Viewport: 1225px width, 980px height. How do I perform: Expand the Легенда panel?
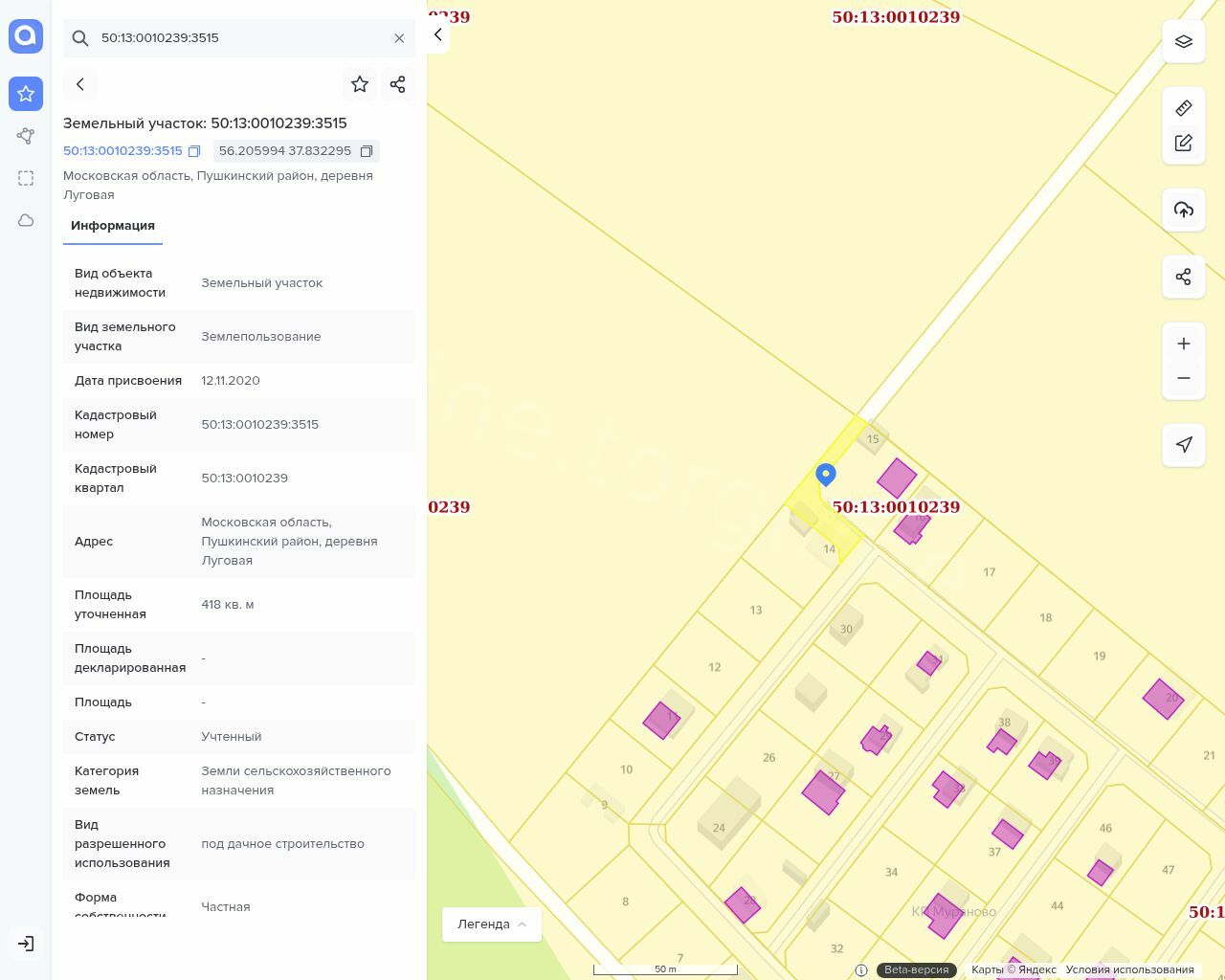click(492, 924)
